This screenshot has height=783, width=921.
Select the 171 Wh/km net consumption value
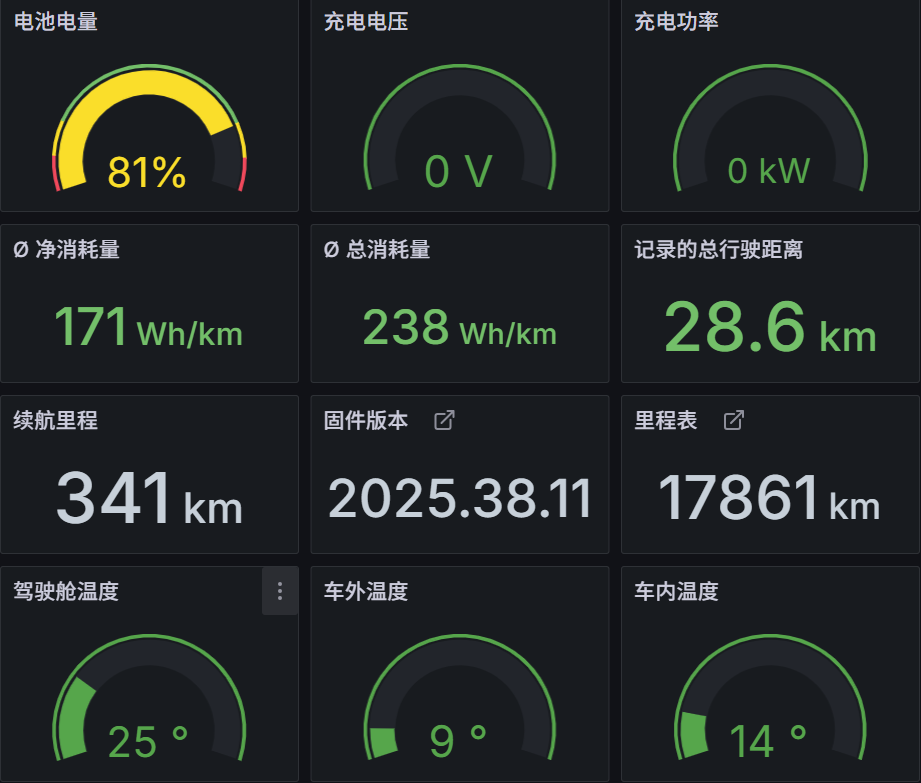pos(148,328)
